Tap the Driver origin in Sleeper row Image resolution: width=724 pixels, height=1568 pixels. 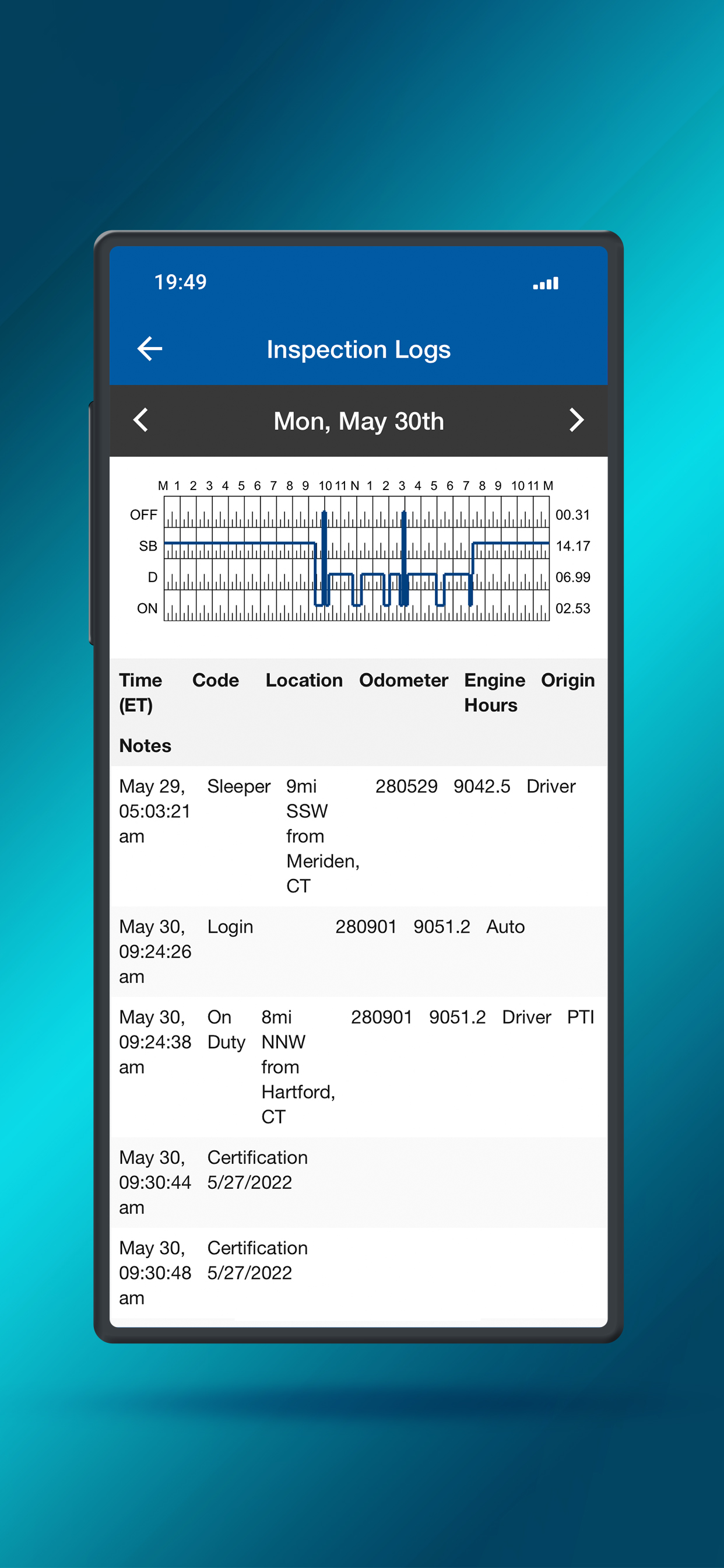tap(551, 786)
